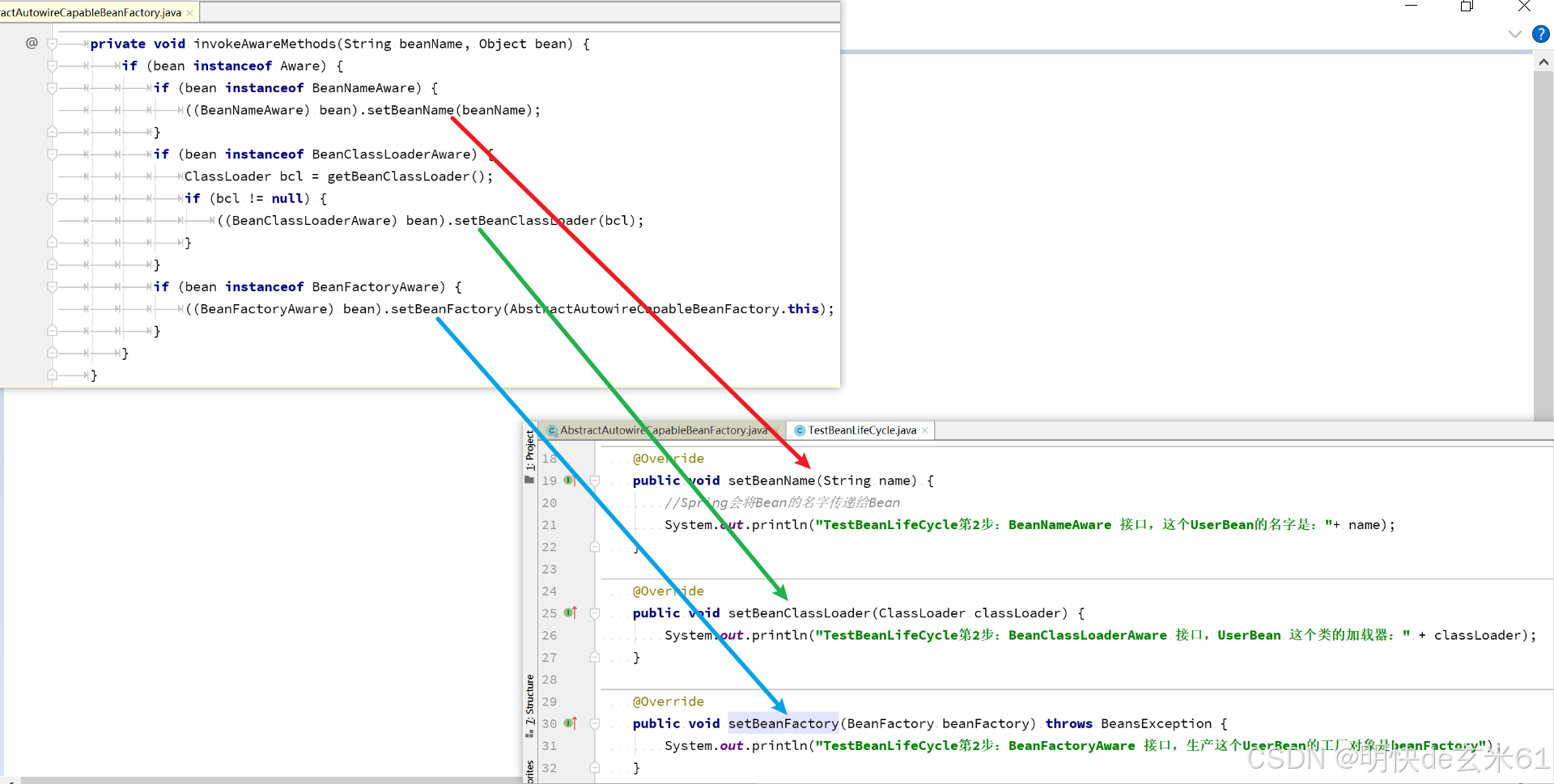Click the fold end marker on line 22
Image resolution: width=1554 pixels, height=784 pixels.
pyautogui.click(x=595, y=547)
